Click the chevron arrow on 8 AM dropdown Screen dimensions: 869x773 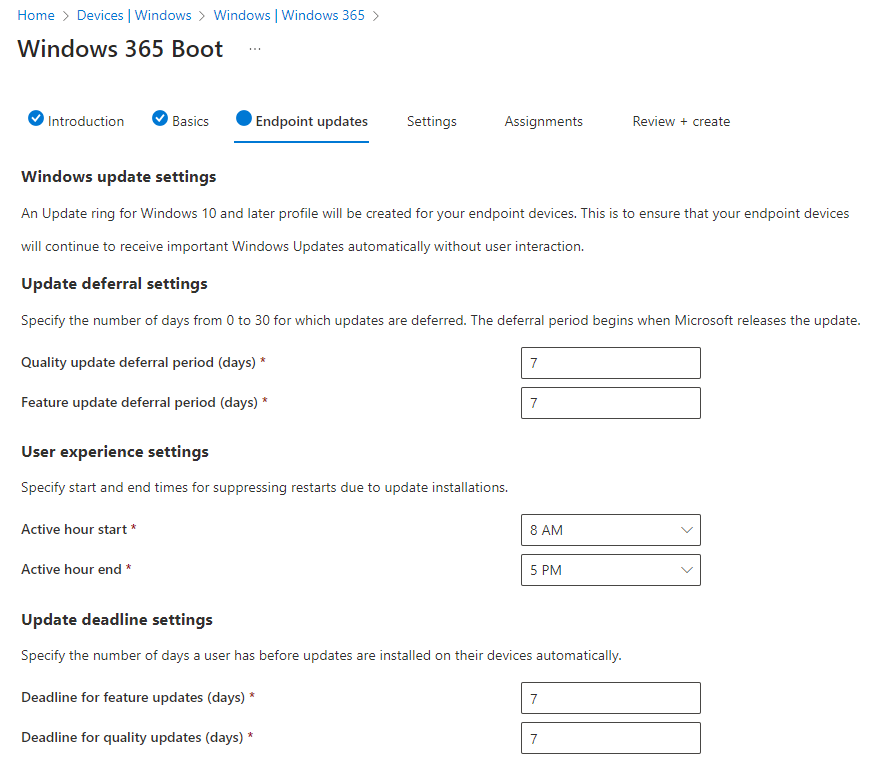click(686, 530)
